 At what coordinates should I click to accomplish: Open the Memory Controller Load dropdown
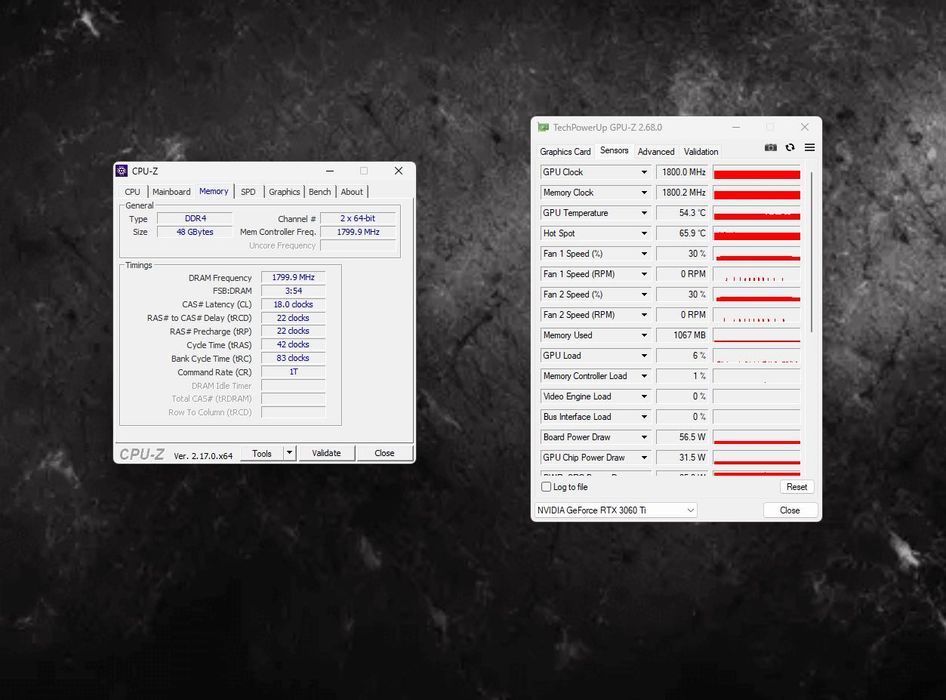pos(644,376)
